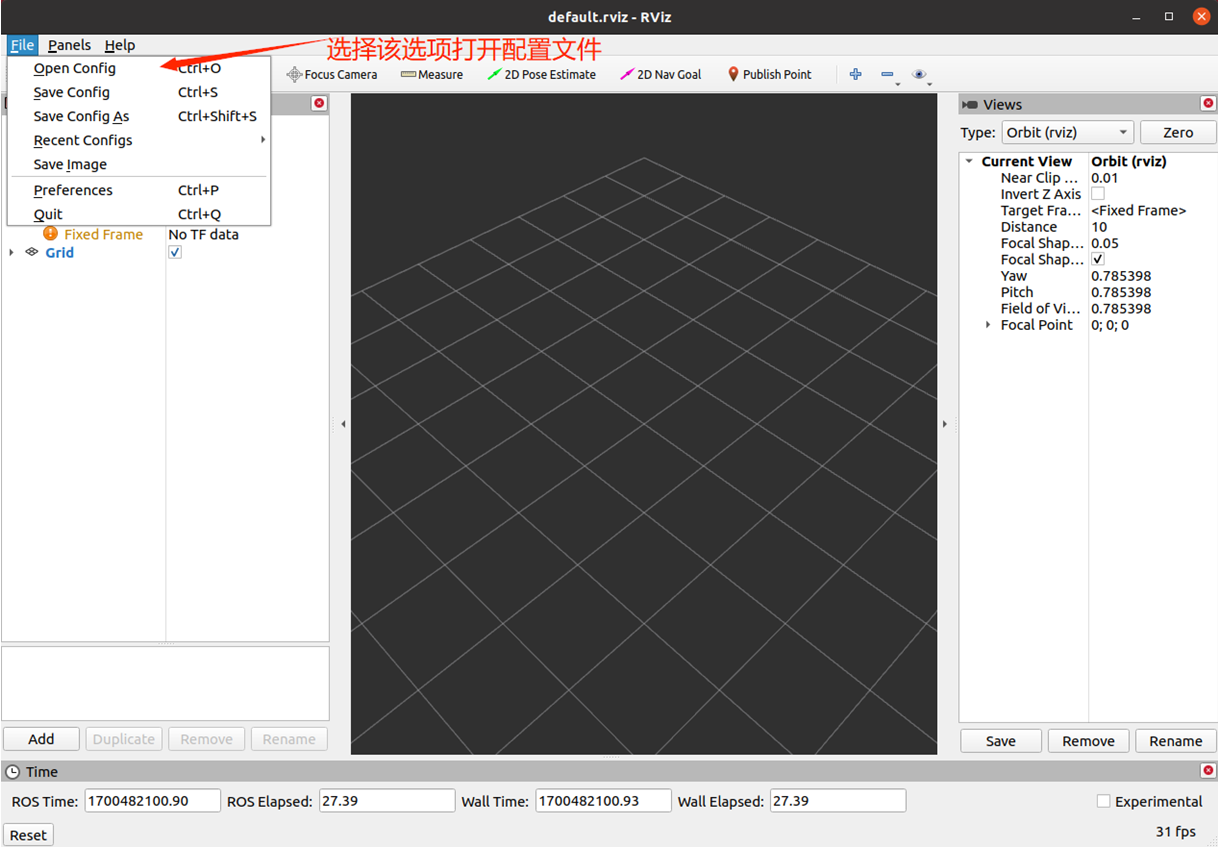The height and width of the screenshot is (847, 1218).
Task: Open the Recent Configs submenu
Action: (83, 140)
